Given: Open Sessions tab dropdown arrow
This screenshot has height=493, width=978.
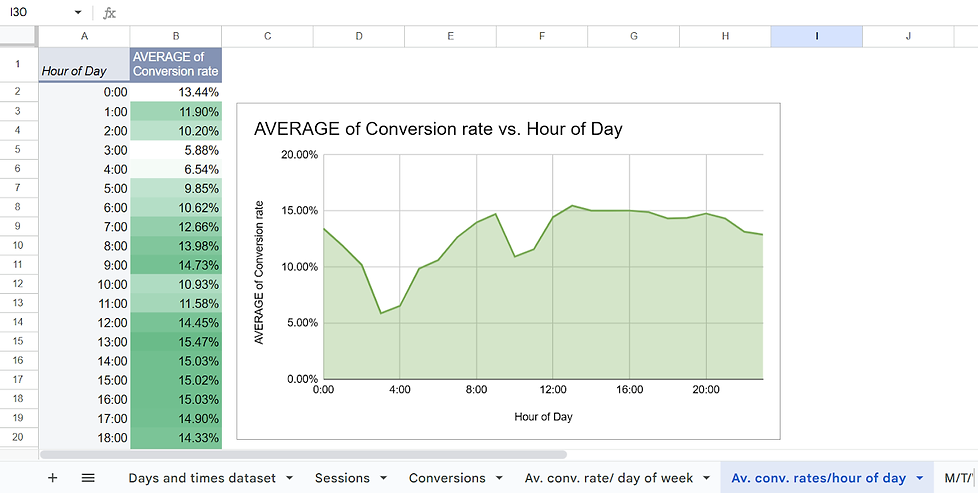Looking at the screenshot, I should 384,479.
